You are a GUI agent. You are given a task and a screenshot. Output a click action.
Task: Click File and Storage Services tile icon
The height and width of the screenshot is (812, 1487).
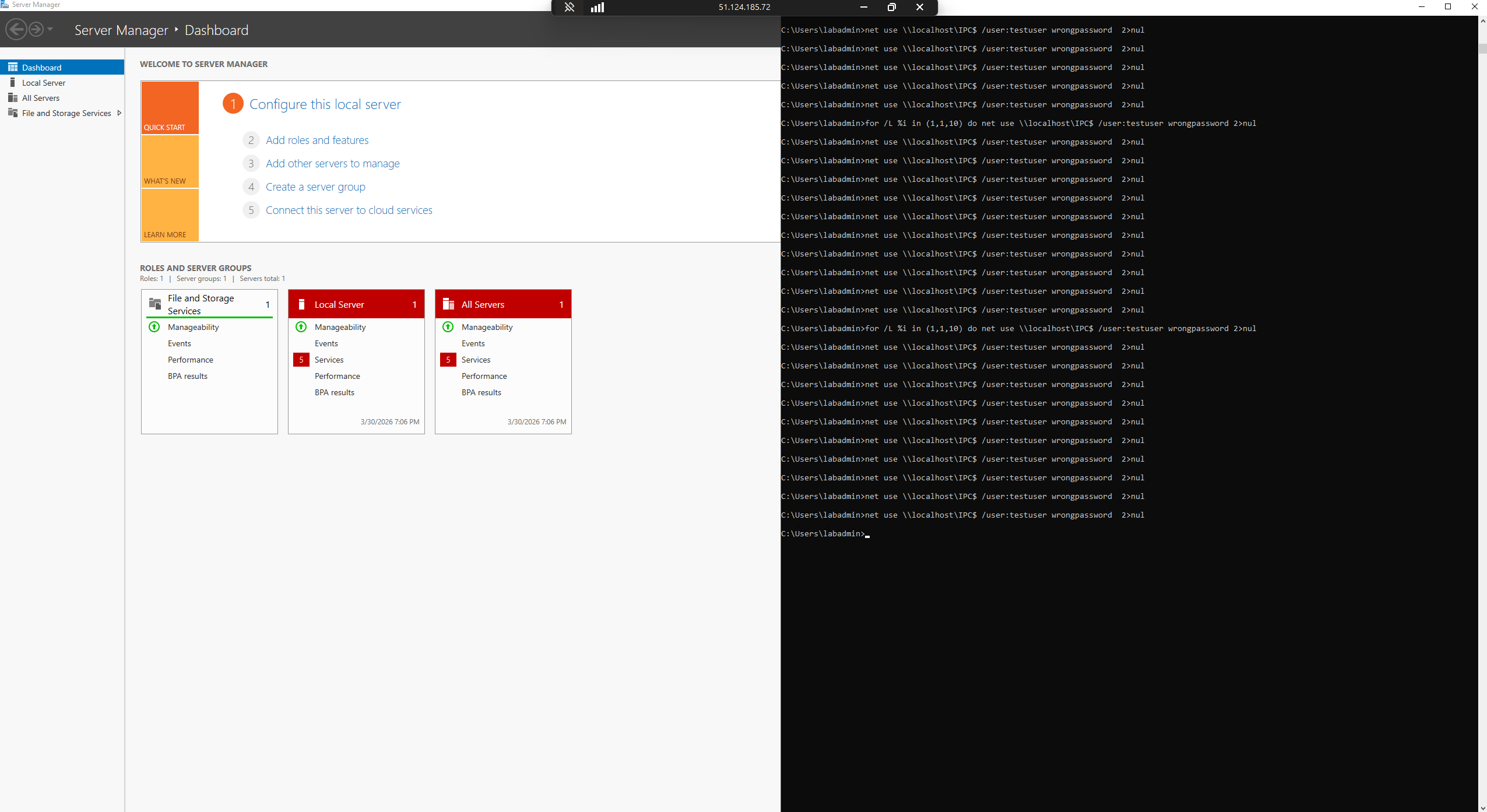(155, 304)
